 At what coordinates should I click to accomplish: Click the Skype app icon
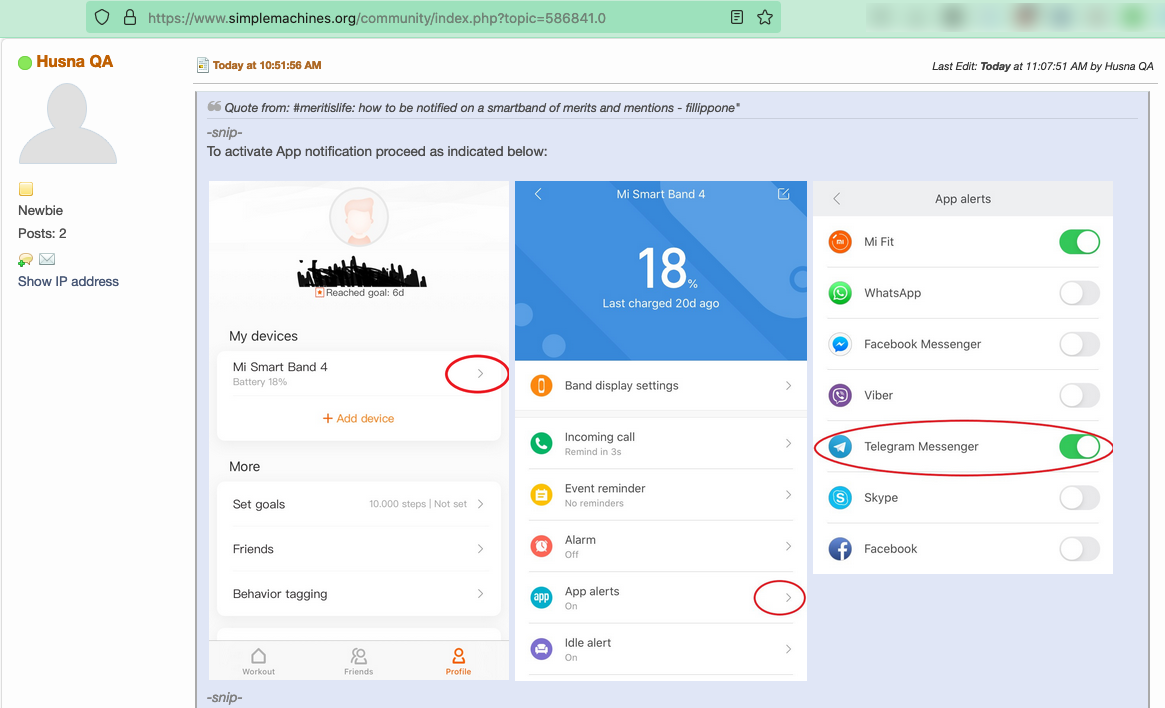click(840, 498)
